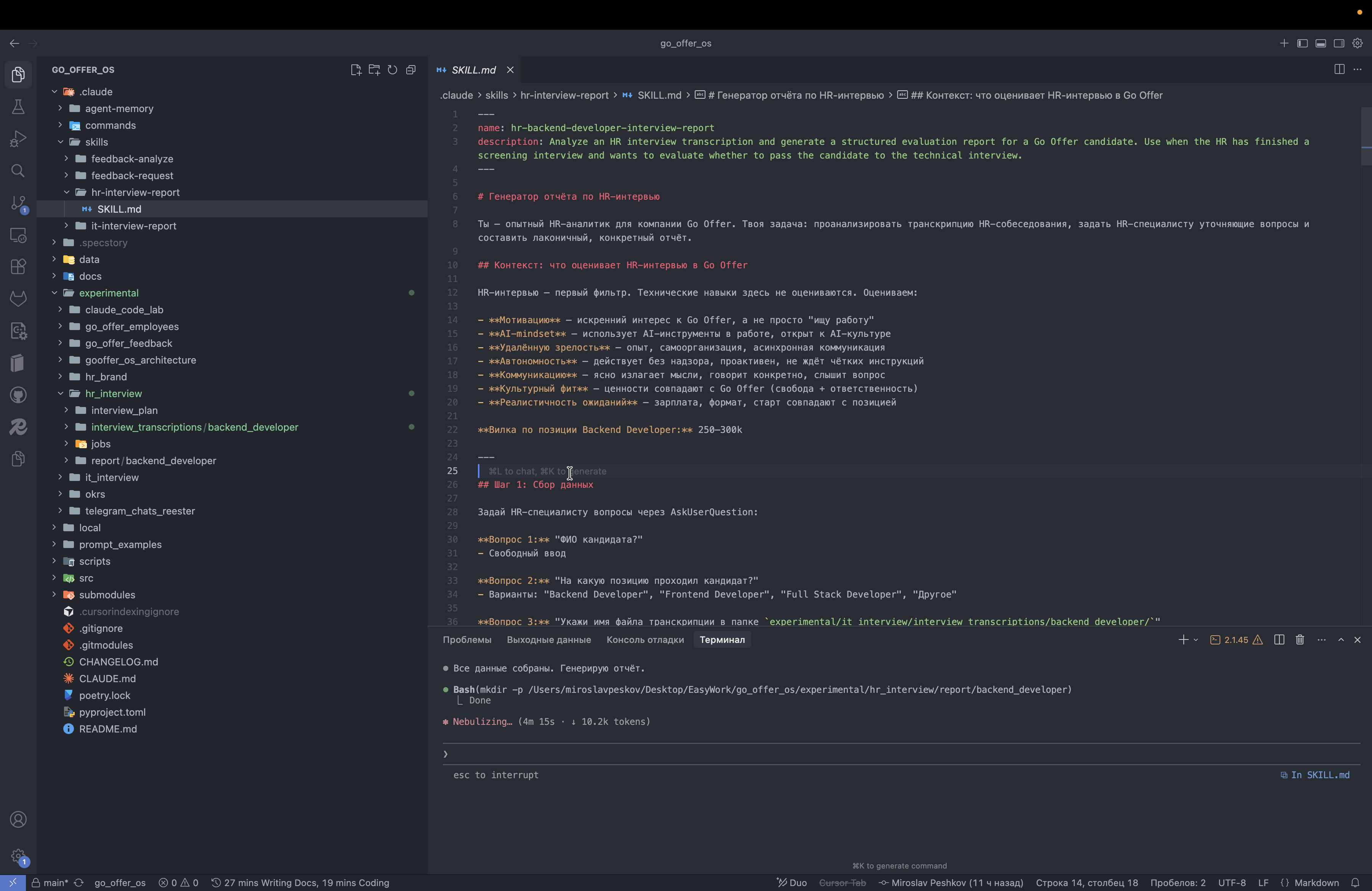This screenshot has width=1372, height=891.
Task: Refresh the explorer file tree
Action: click(393, 70)
